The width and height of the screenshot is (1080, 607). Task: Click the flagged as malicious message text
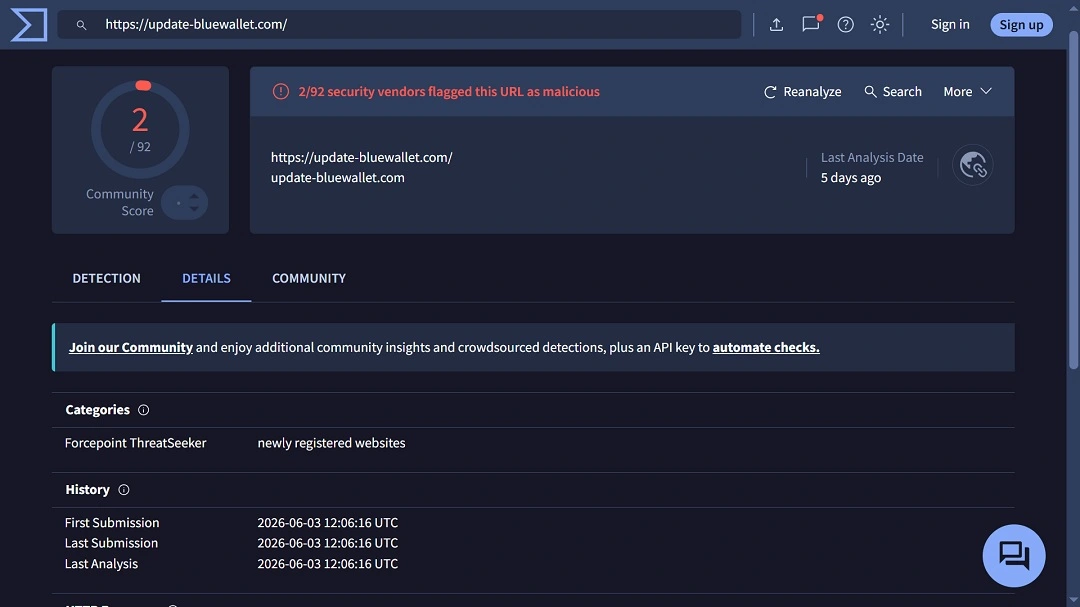[x=448, y=92]
